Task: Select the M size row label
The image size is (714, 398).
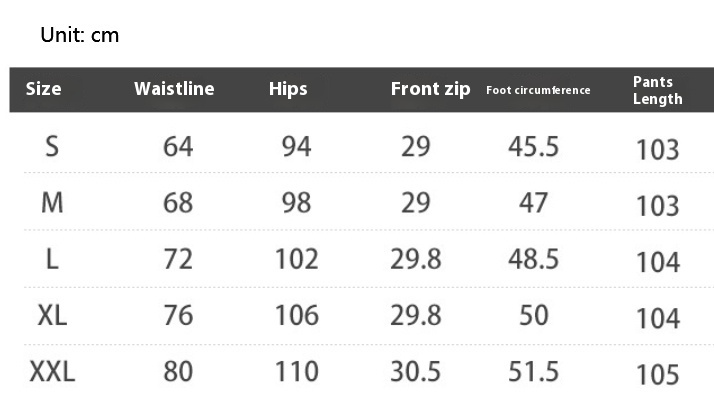Action: pos(52,203)
